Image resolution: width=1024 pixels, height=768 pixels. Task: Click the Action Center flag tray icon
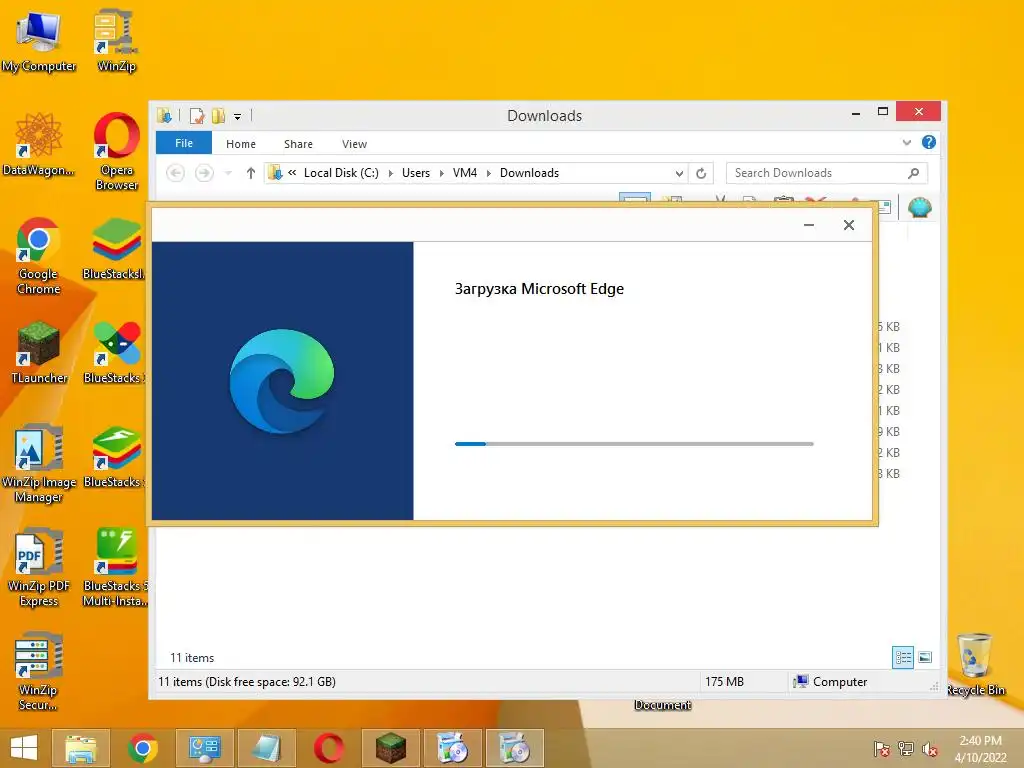click(x=881, y=749)
